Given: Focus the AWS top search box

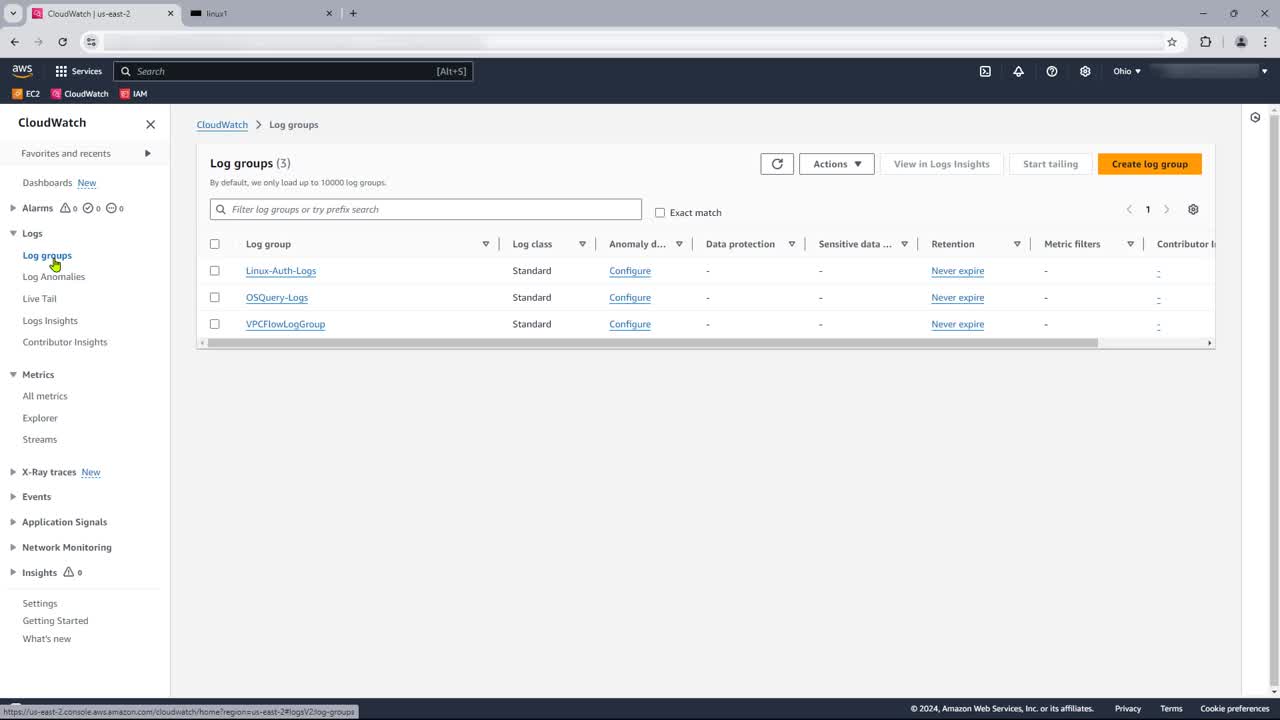Looking at the screenshot, I should 293,71.
